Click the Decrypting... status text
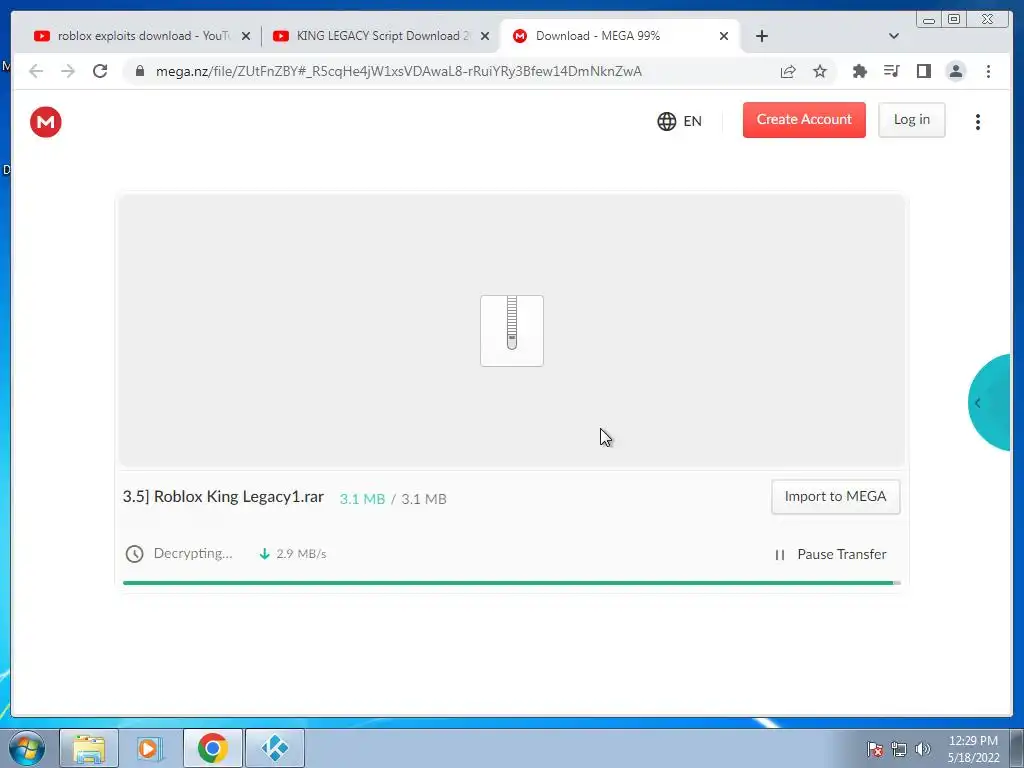 pos(193,554)
